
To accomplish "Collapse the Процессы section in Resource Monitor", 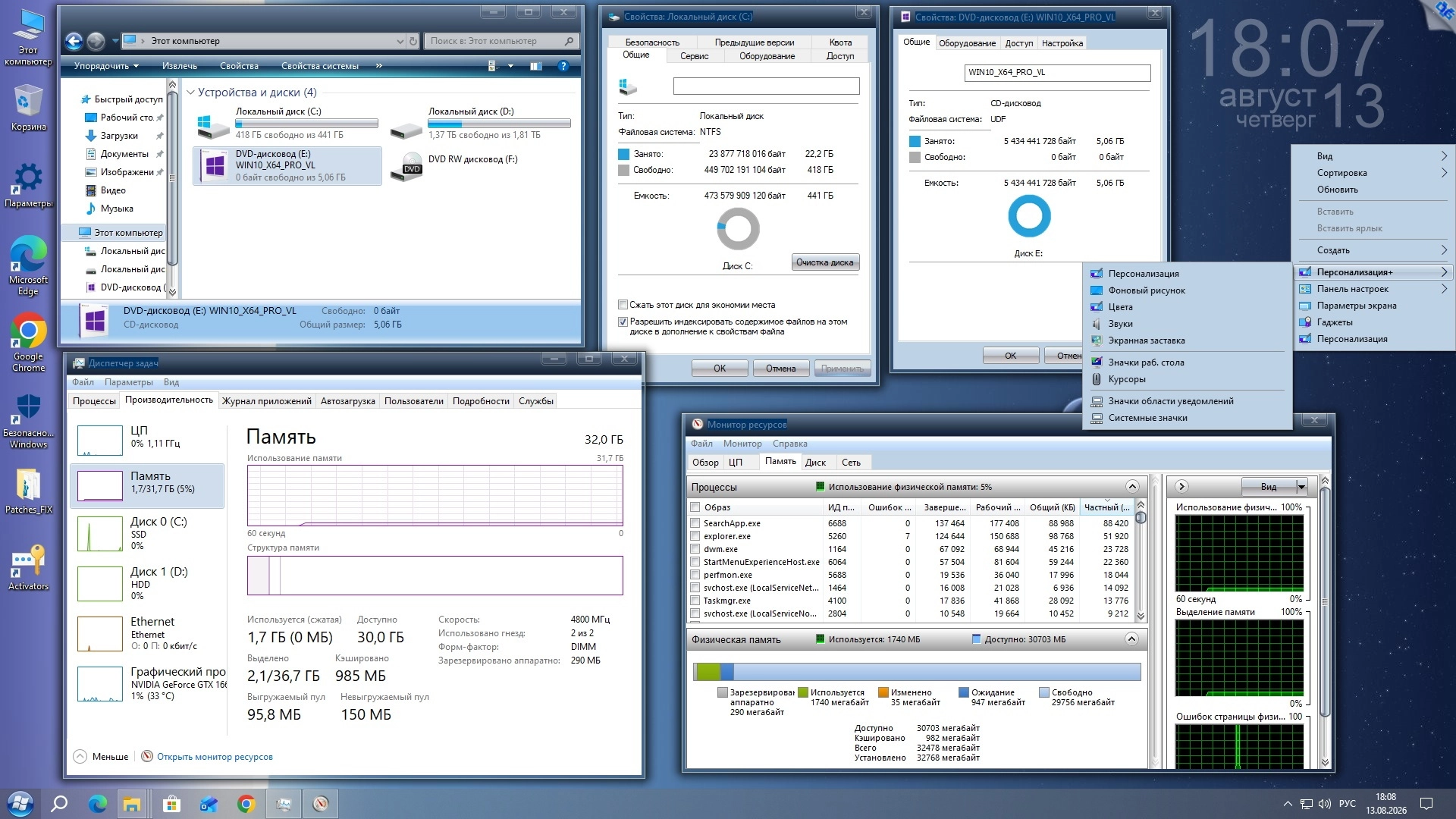I will 1132,487.
